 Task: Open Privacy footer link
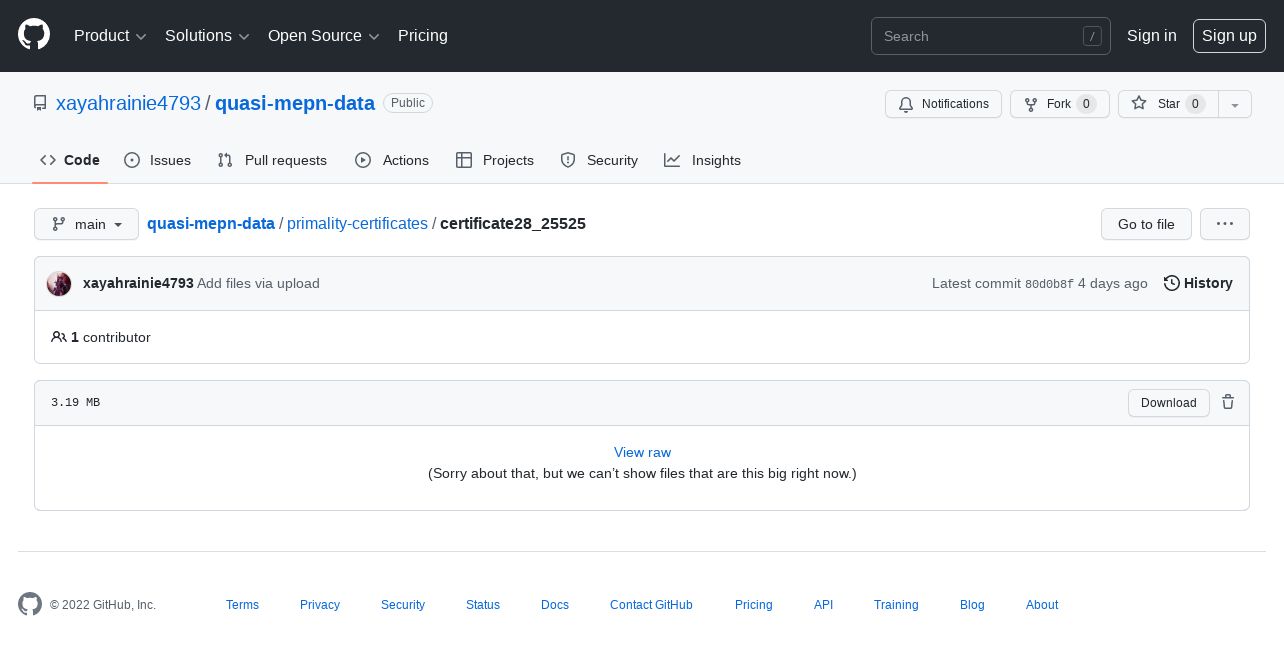320,605
